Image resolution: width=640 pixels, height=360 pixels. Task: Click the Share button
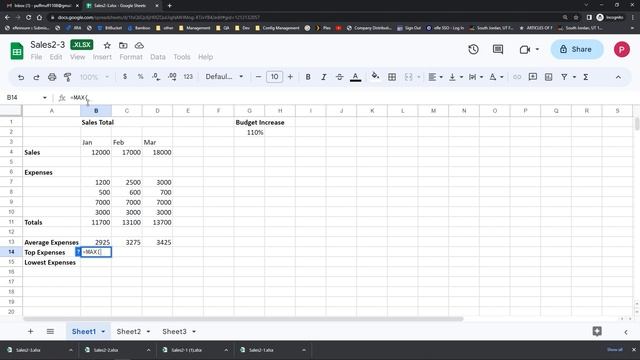pos(577,49)
